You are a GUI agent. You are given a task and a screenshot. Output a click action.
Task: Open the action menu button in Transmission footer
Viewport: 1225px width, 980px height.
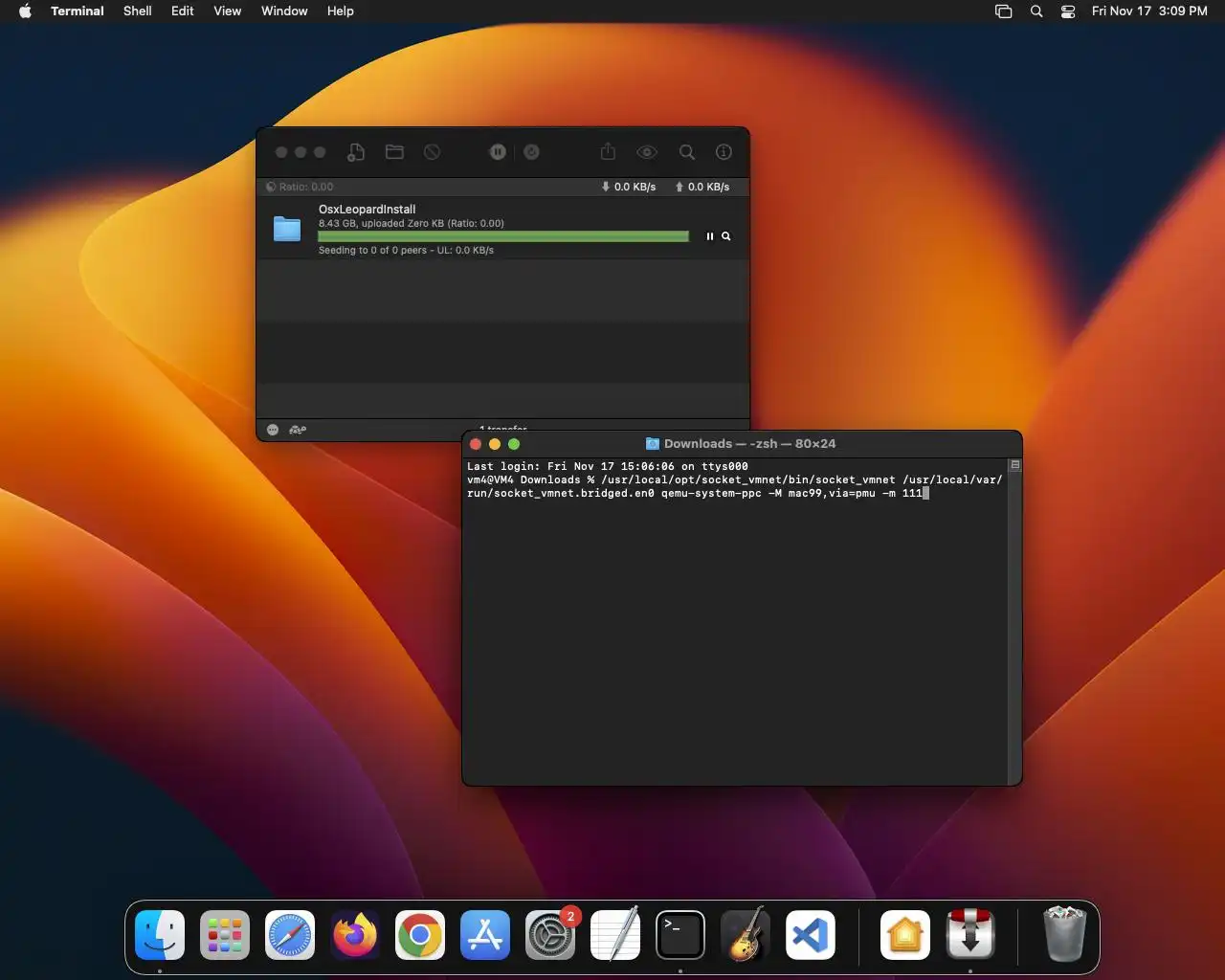point(273,430)
